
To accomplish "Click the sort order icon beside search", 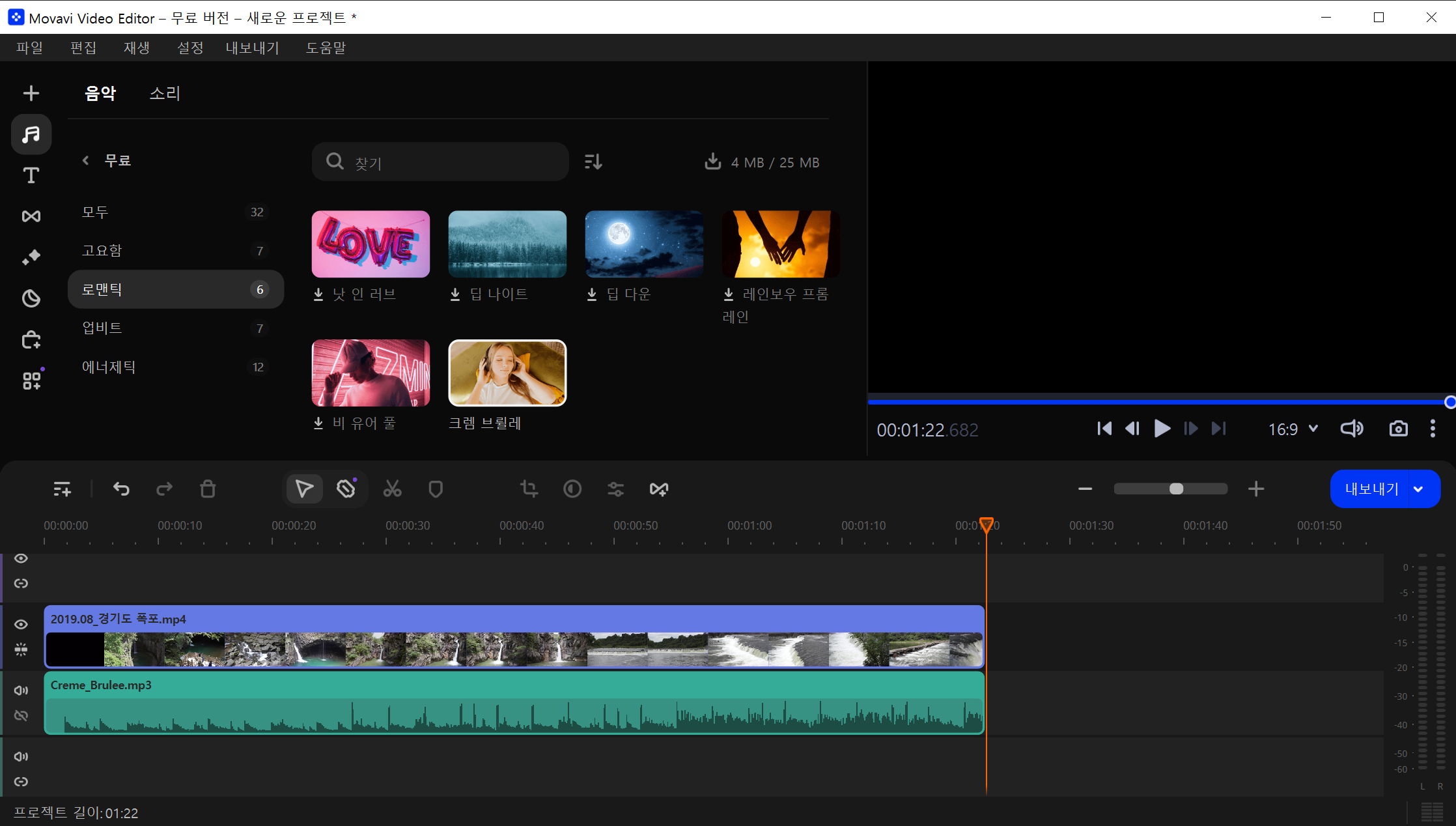I will click(593, 162).
